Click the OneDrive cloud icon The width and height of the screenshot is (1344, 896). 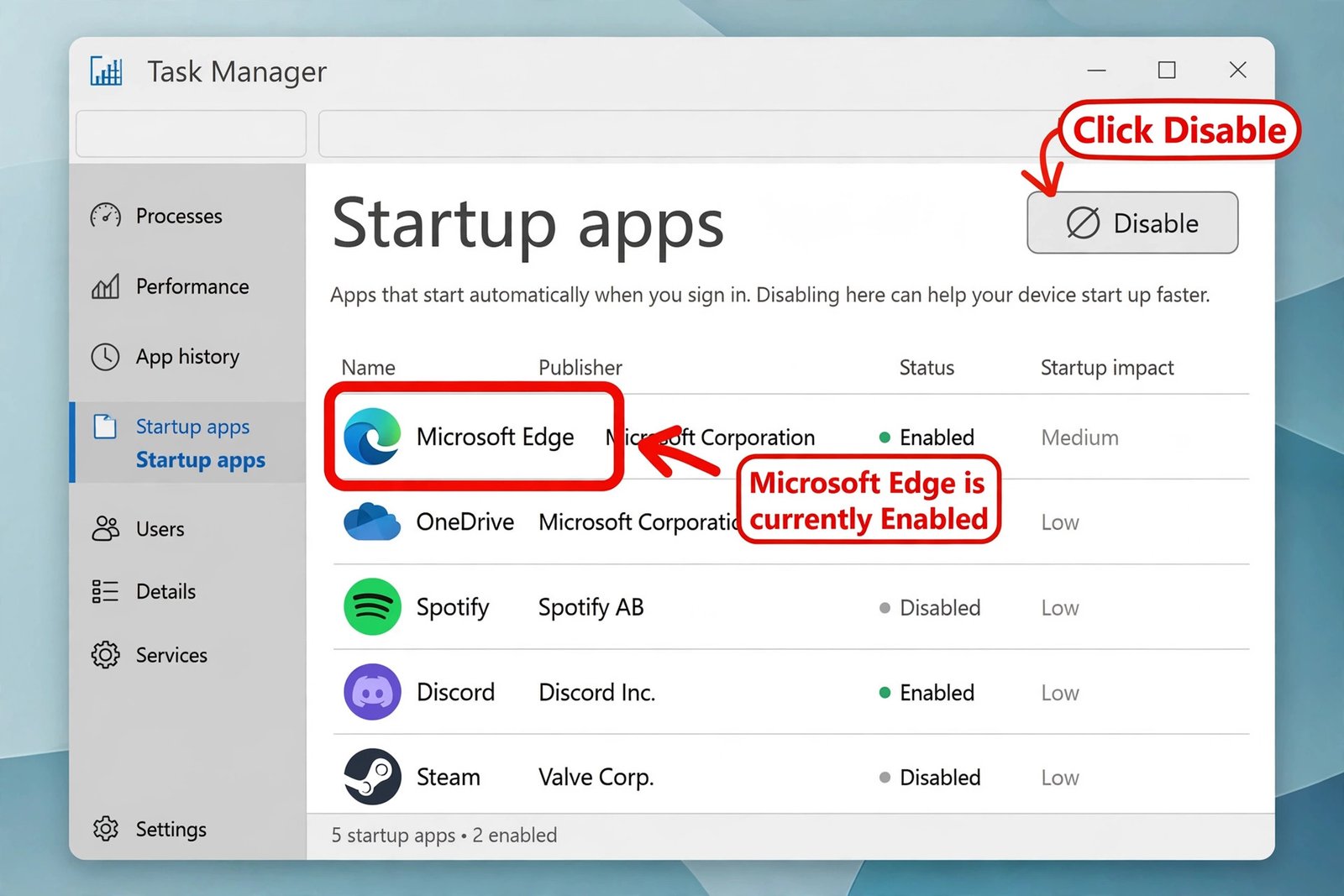click(372, 521)
